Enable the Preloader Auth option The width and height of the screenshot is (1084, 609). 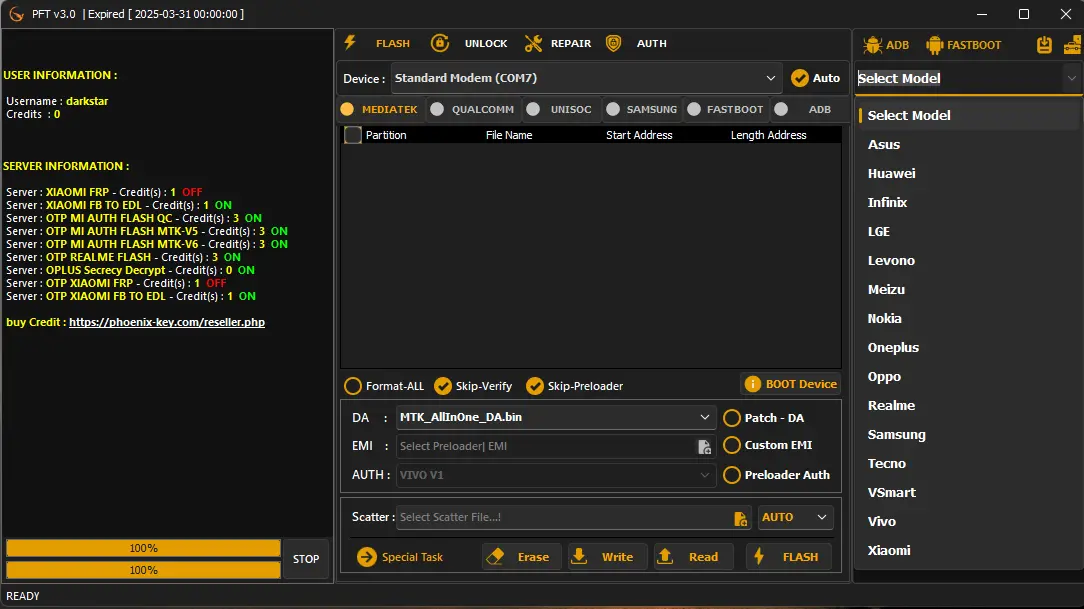(731, 475)
